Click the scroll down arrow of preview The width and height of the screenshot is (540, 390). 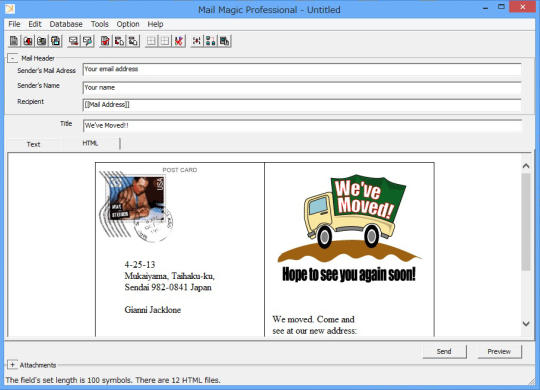526,324
